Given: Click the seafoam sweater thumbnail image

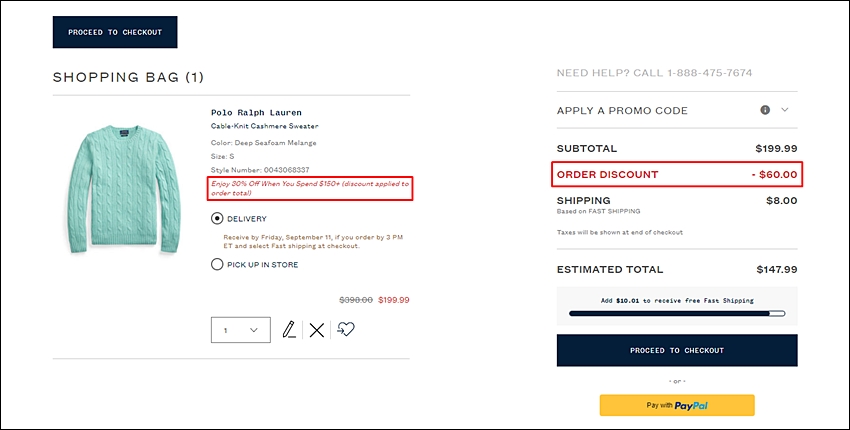Looking at the screenshot, I should (x=124, y=189).
